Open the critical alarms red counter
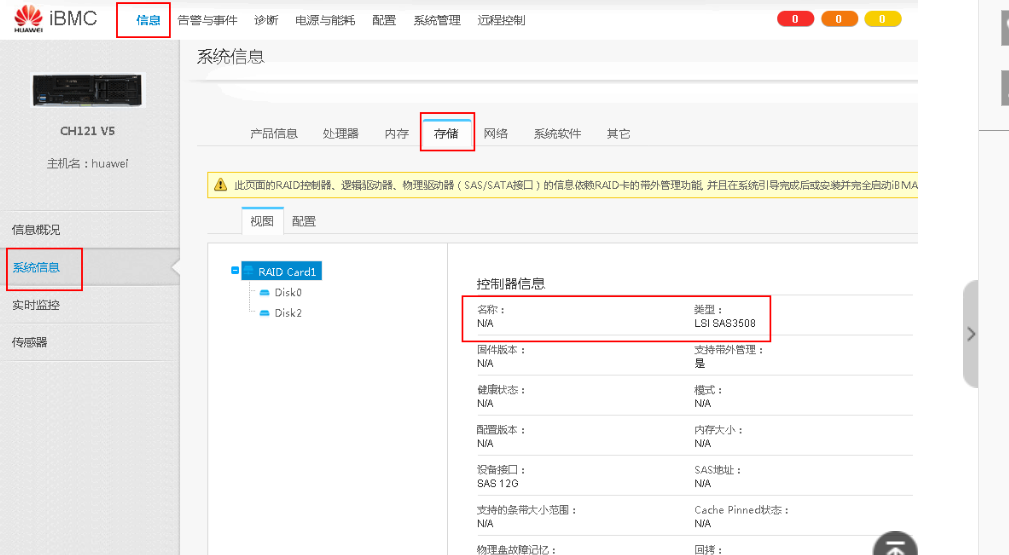This screenshot has width=1009, height=555. tap(795, 19)
